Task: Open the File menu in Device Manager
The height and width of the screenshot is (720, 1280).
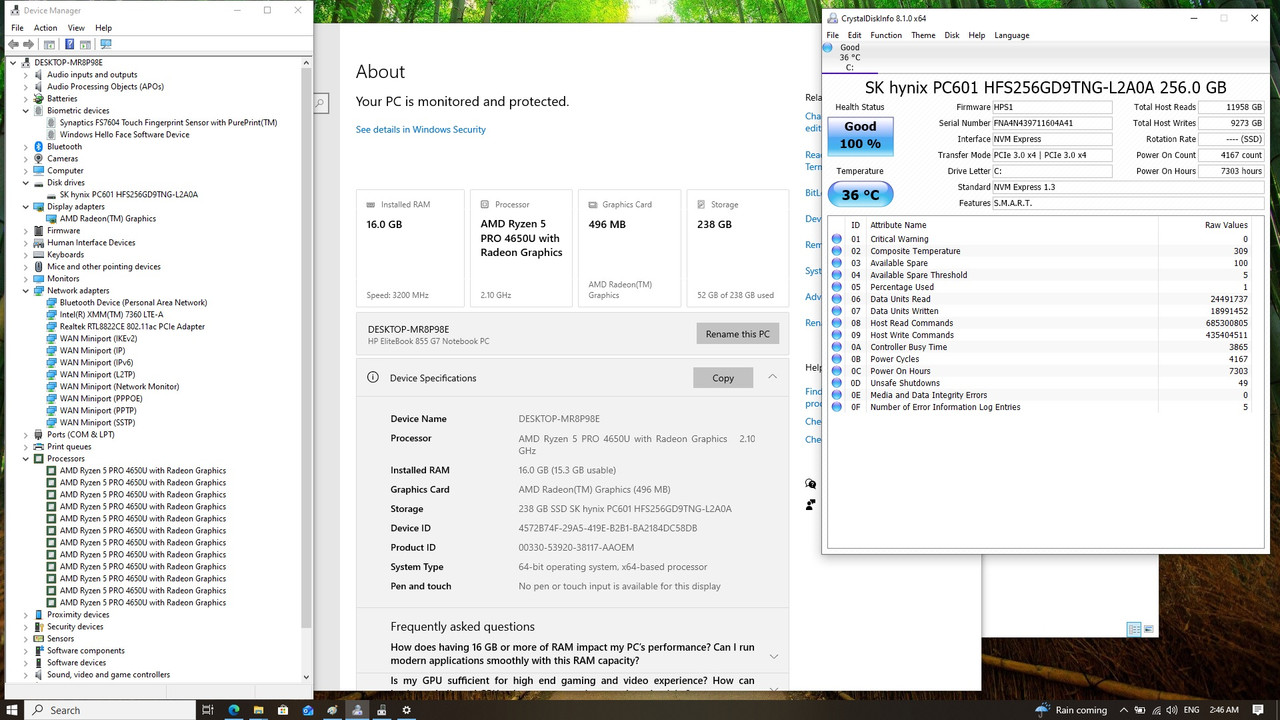Action: tap(17, 28)
